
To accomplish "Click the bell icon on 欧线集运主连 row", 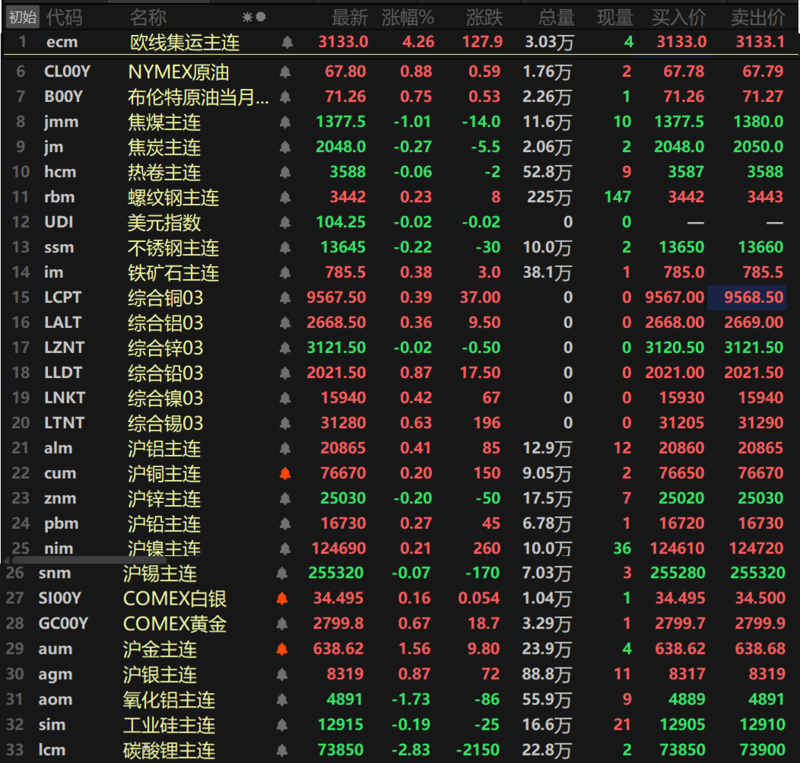I will pyautogui.click(x=287, y=42).
